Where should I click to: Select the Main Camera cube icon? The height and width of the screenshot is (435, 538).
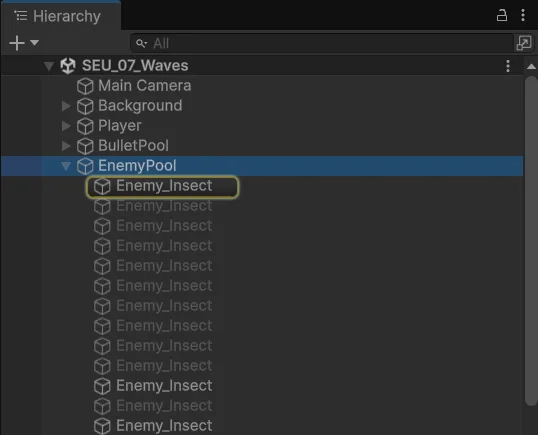(x=85, y=86)
